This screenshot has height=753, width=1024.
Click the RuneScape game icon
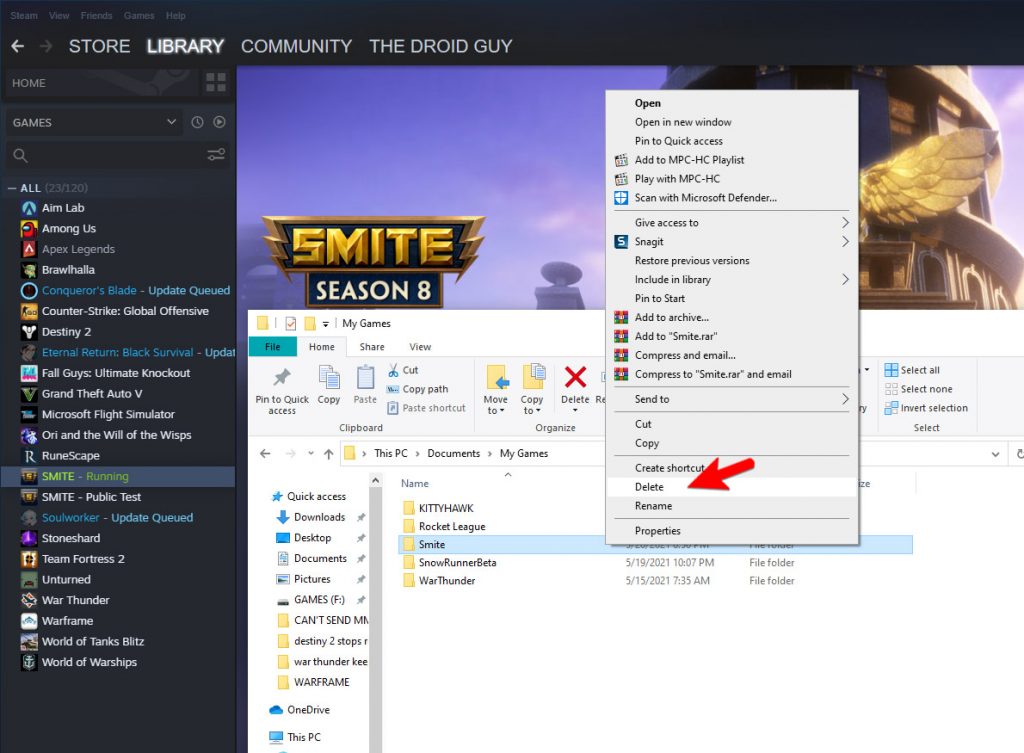pyautogui.click(x=29, y=456)
